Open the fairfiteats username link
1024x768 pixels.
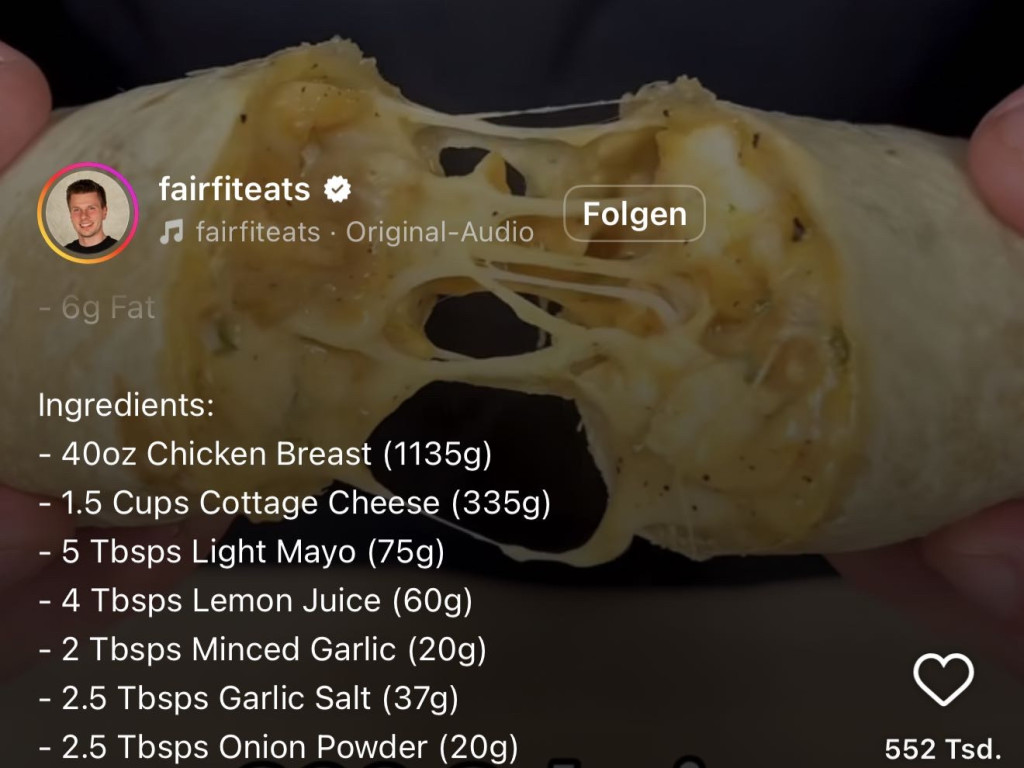(234, 189)
